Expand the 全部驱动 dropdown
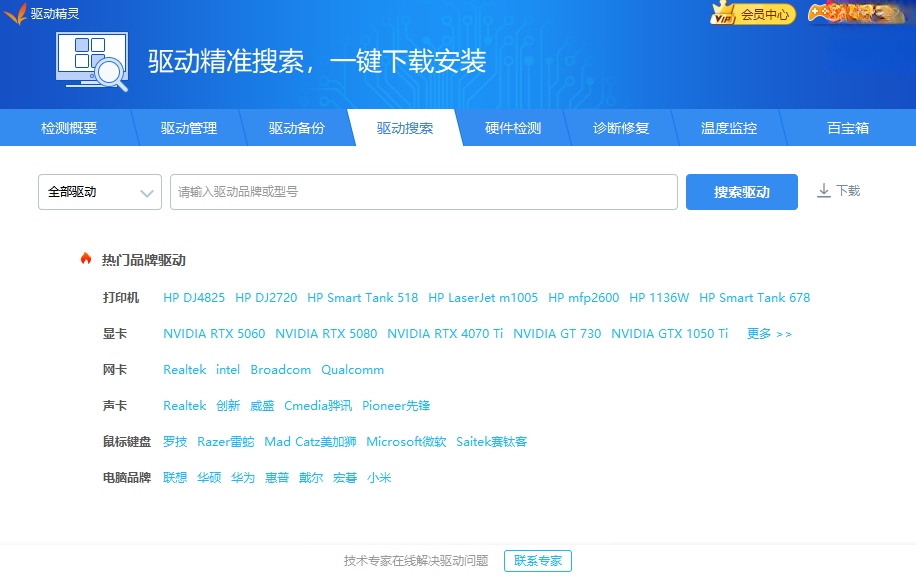 pos(100,192)
